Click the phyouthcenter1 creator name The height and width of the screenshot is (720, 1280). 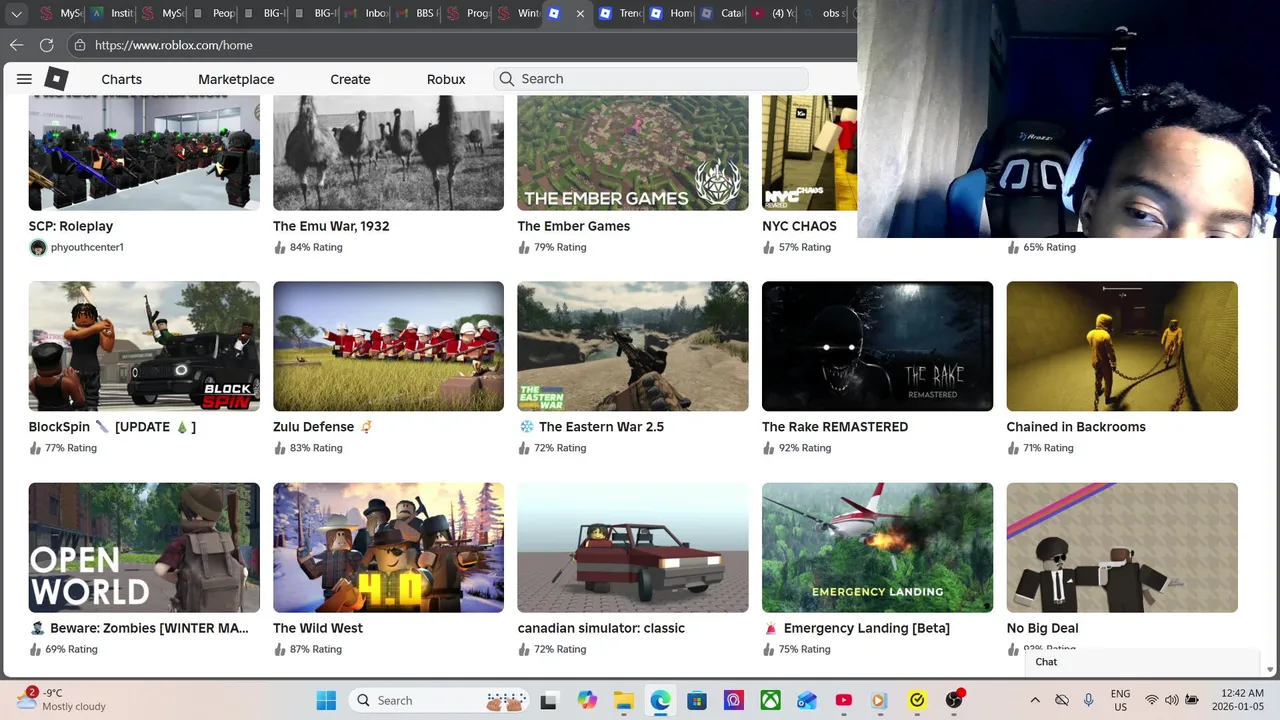(87, 247)
